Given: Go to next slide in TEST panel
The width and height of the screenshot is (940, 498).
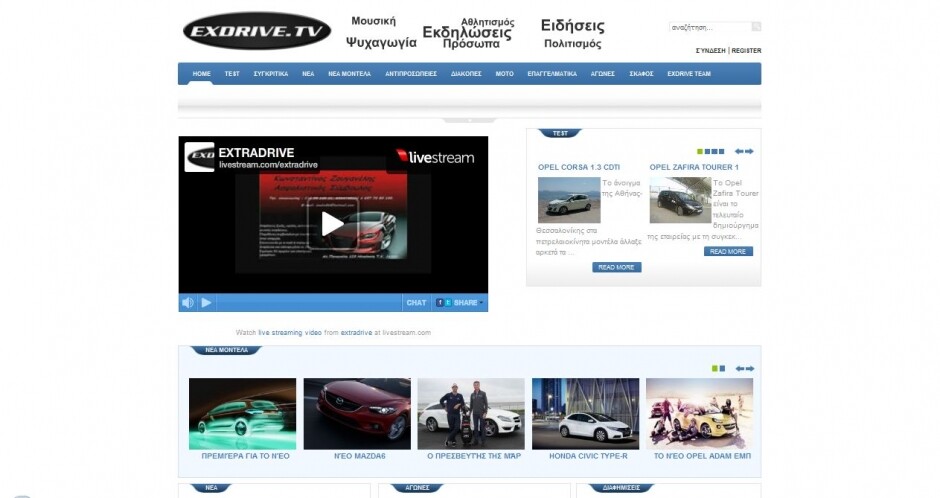Looking at the screenshot, I should pyautogui.click(x=749, y=152).
